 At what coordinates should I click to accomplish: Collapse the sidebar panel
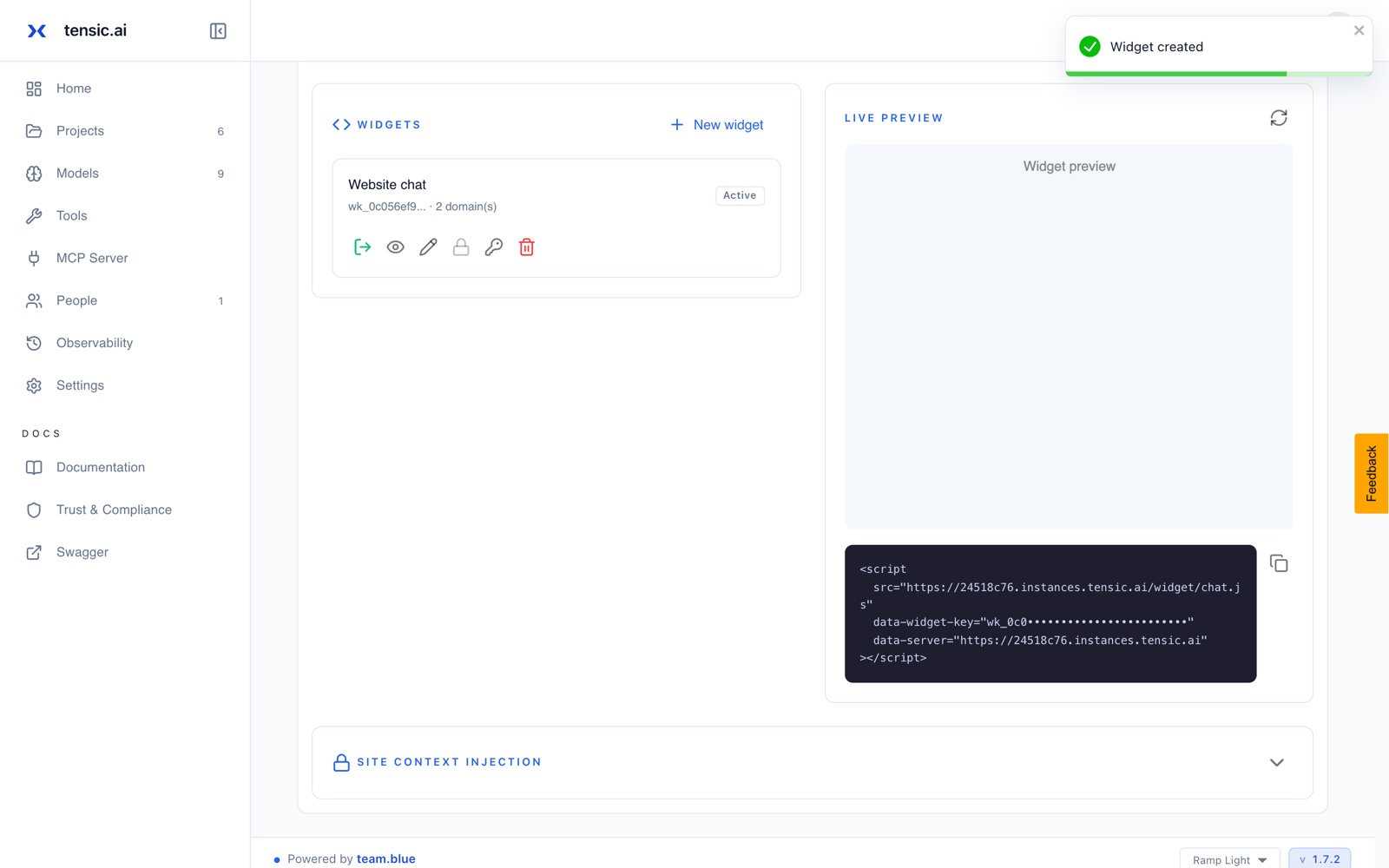click(218, 31)
